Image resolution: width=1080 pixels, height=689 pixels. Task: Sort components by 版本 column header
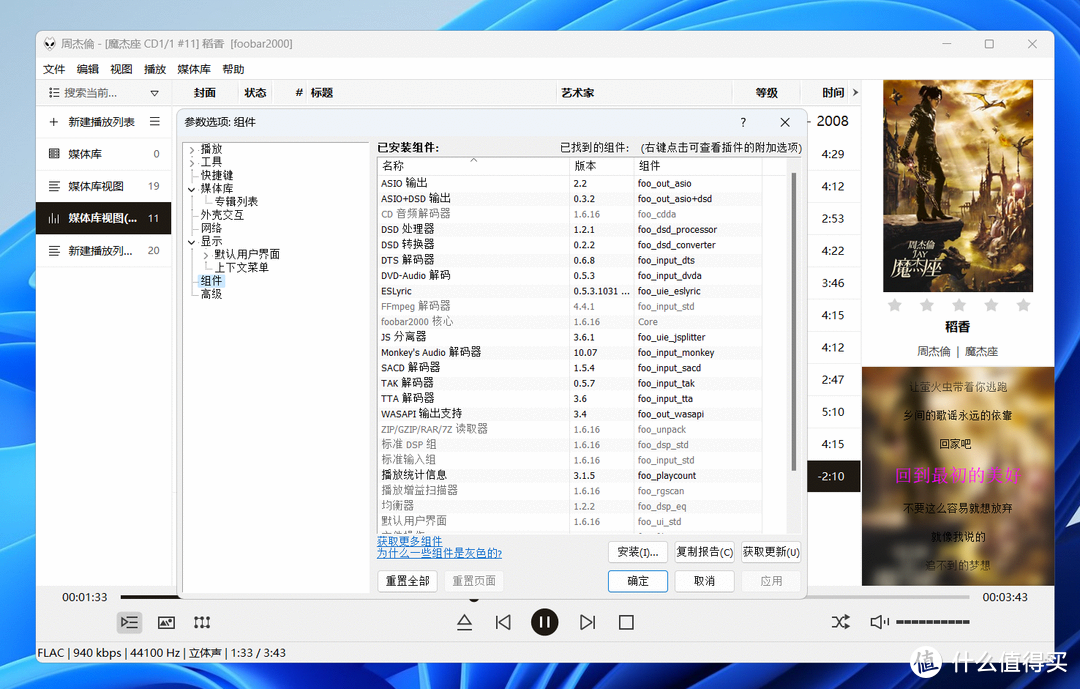(602, 166)
